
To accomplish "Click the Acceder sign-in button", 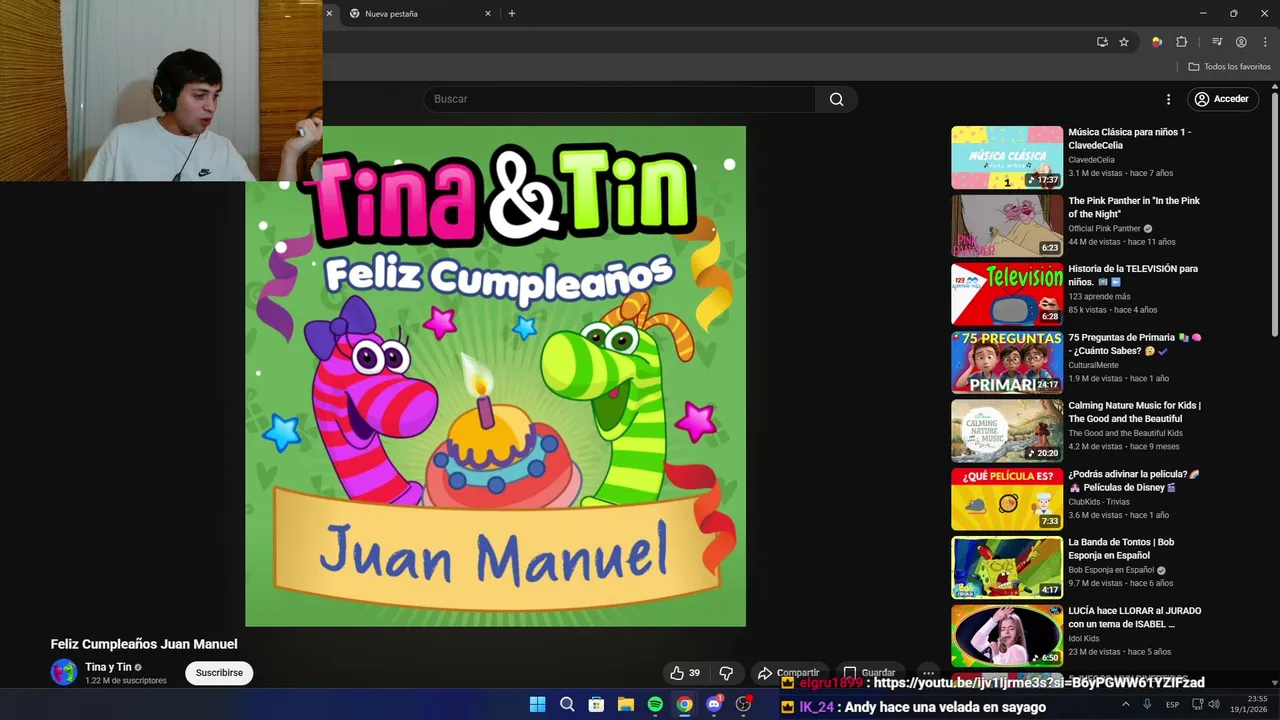I will pos(1222,99).
